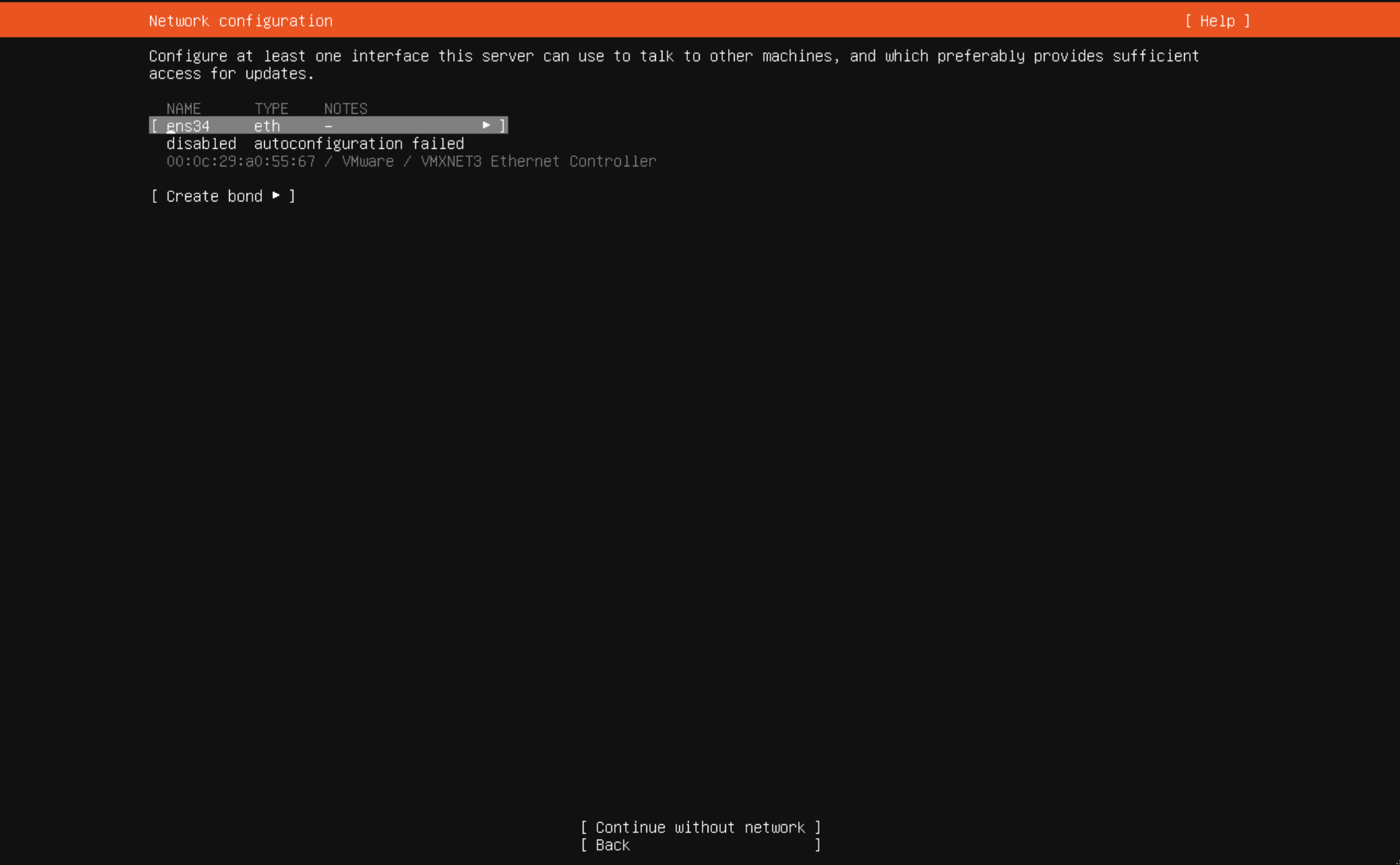Click the NAME column header
The height and width of the screenshot is (865, 1400).
pos(183,109)
